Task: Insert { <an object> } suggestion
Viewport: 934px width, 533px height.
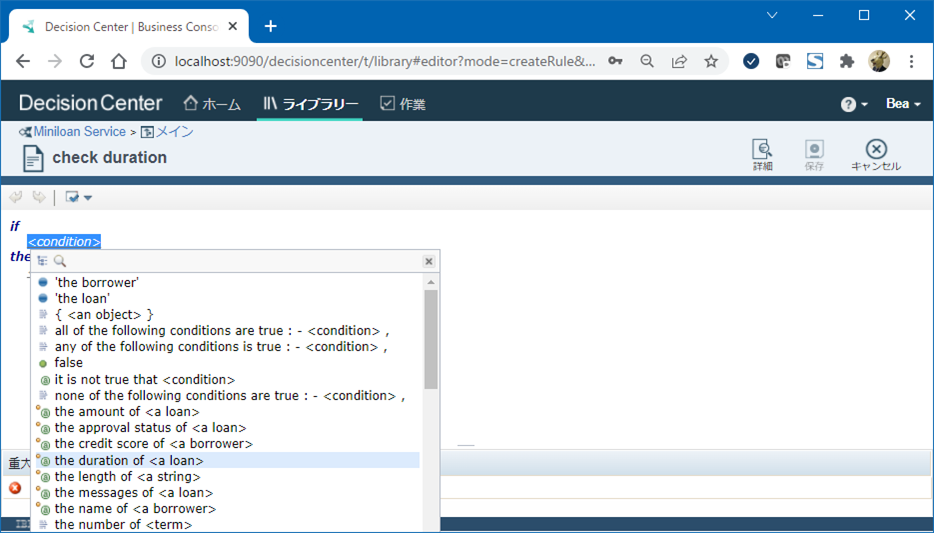Action: point(104,314)
